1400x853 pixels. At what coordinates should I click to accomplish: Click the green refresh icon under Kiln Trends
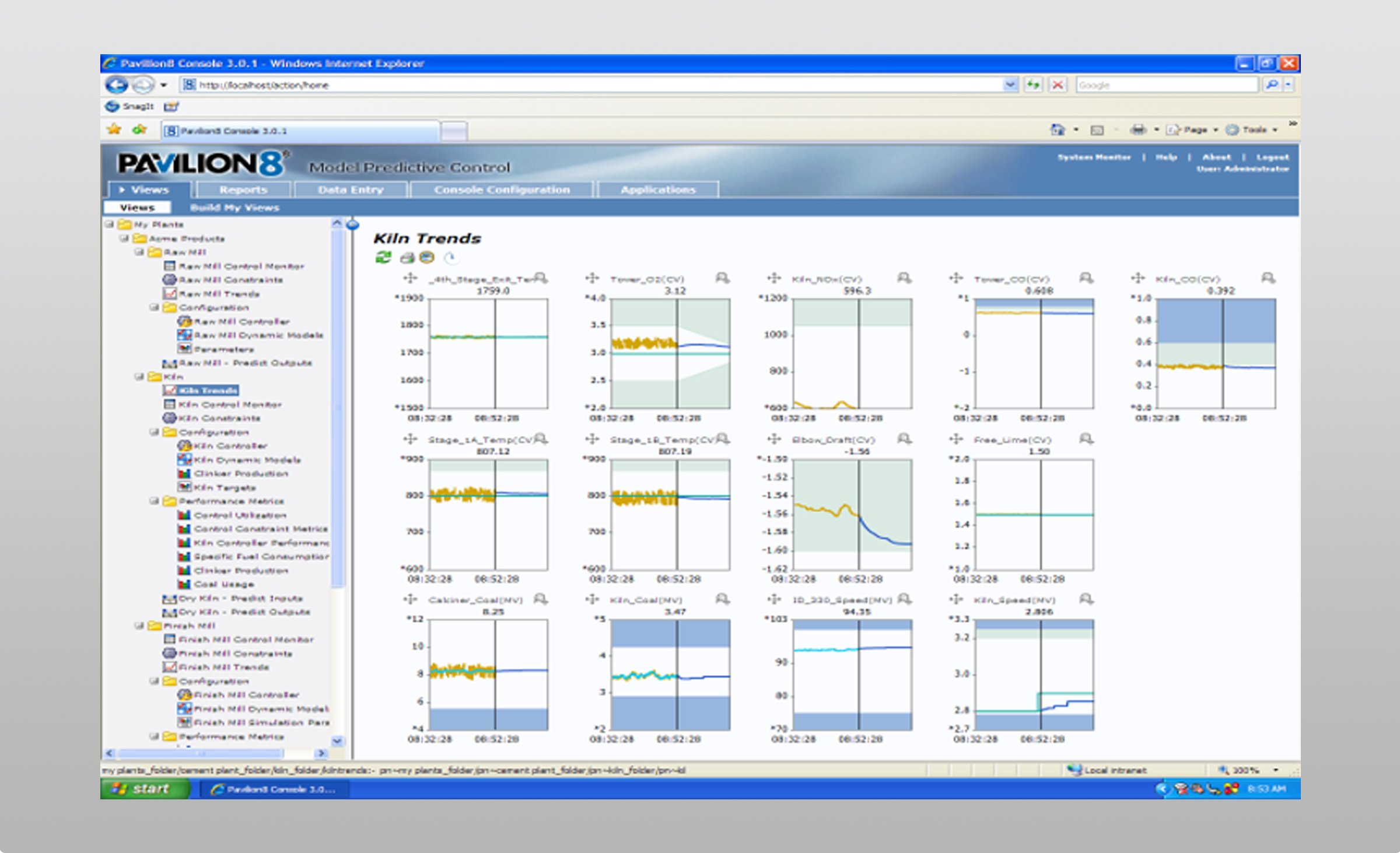click(x=383, y=257)
